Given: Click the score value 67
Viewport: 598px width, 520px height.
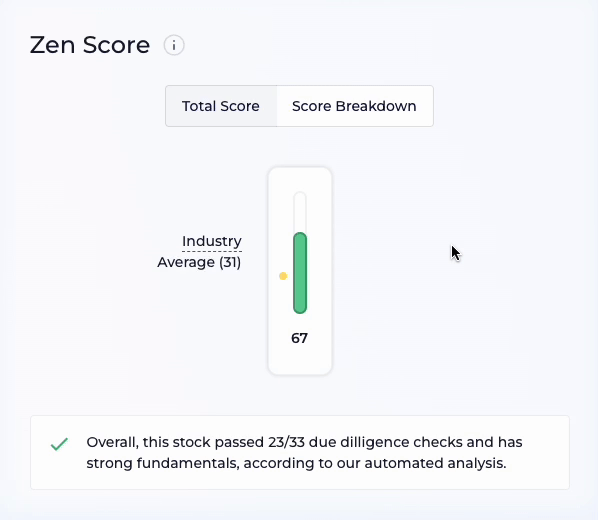Looking at the screenshot, I should (x=299, y=338).
